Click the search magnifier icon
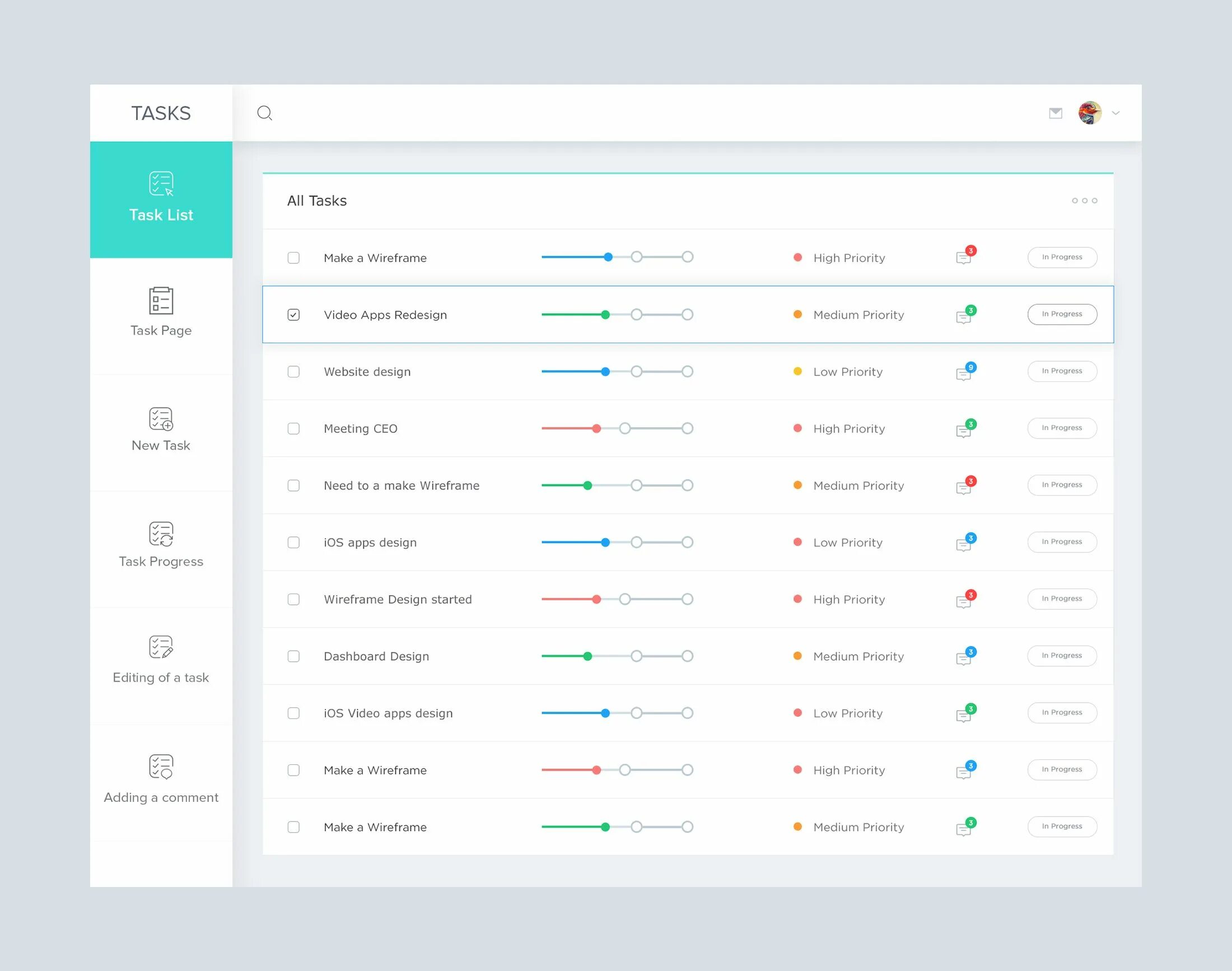The height and width of the screenshot is (971, 1232). pyautogui.click(x=264, y=113)
